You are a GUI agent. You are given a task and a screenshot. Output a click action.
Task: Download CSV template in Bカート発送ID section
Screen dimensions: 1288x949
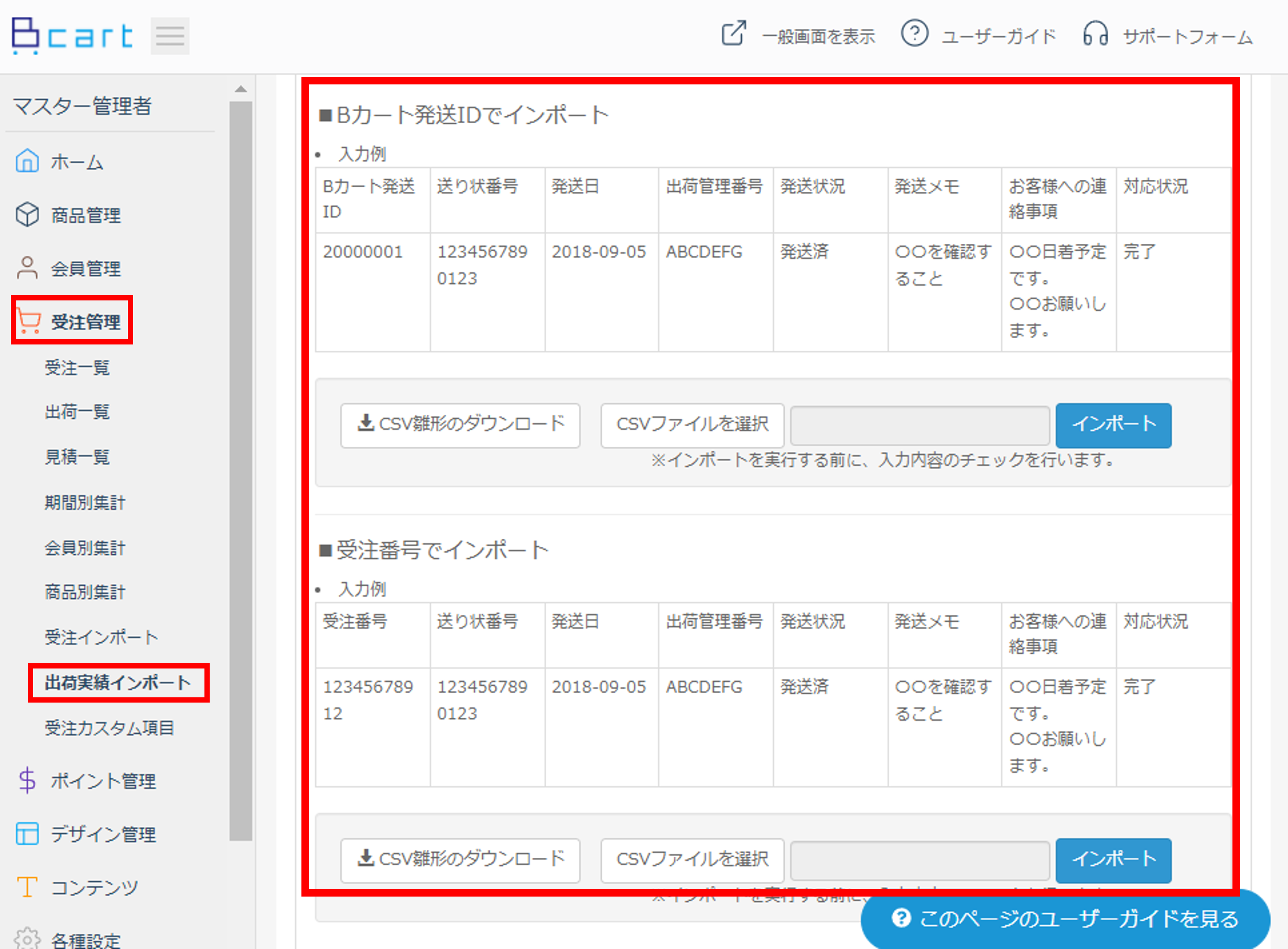tap(460, 425)
